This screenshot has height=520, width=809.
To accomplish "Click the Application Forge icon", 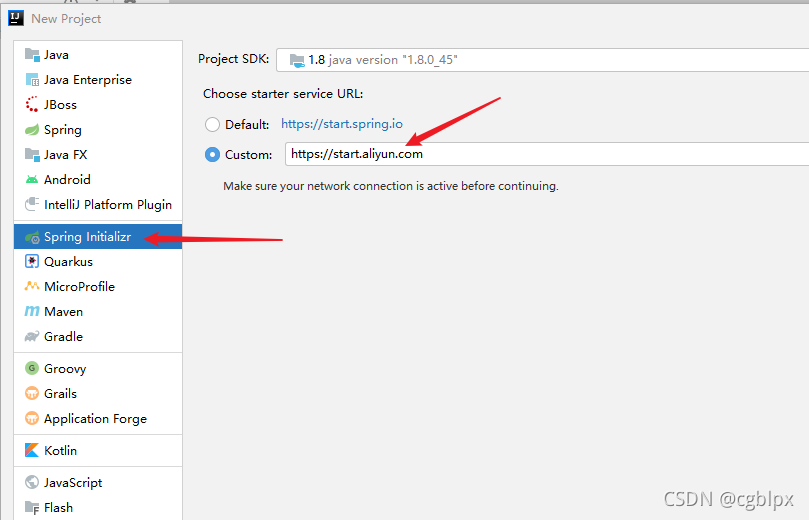I will (32, 418).
